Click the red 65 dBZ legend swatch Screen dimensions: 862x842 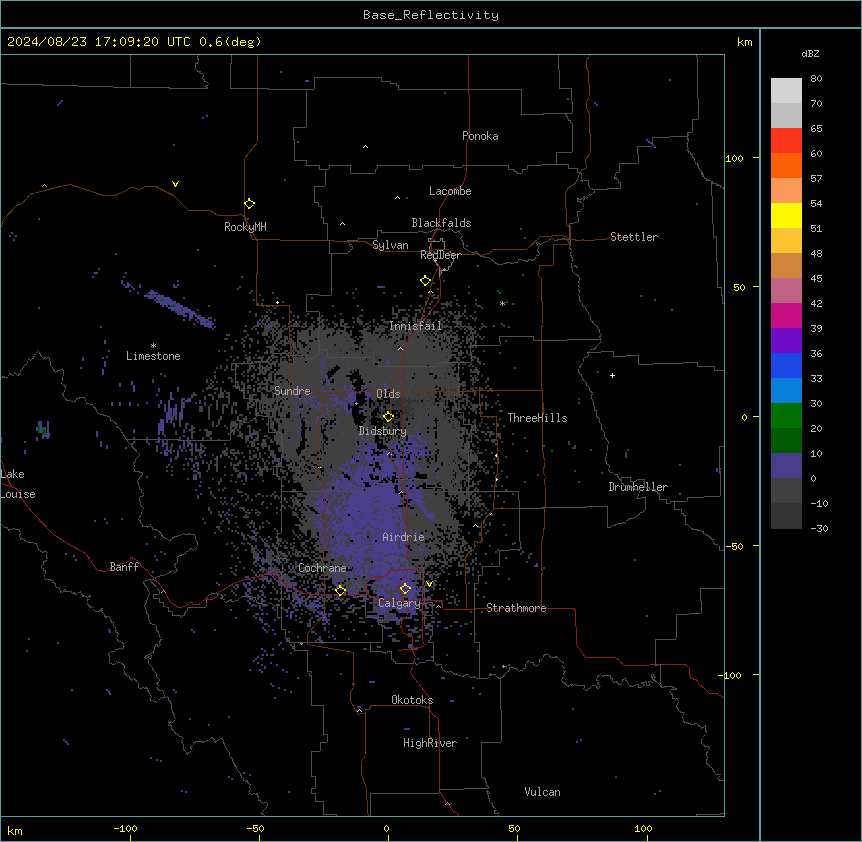[x=786, y=141]
